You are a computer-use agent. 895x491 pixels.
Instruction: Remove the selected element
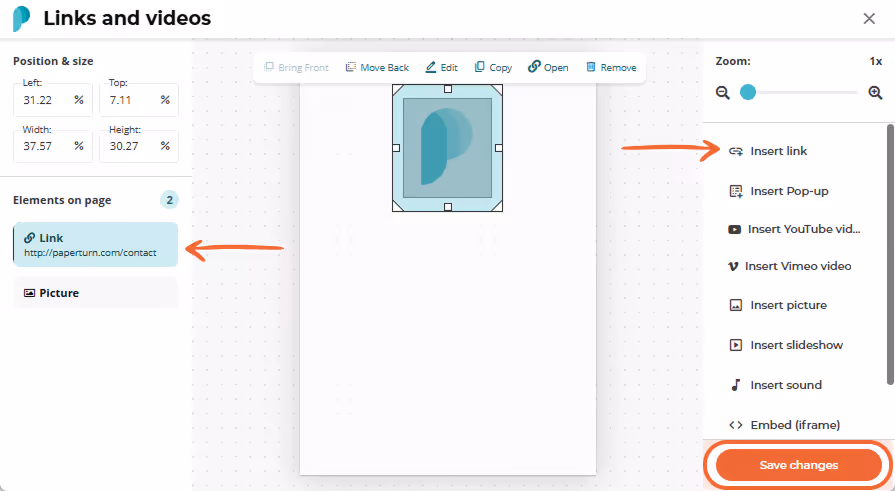click(x=611, y=67)
